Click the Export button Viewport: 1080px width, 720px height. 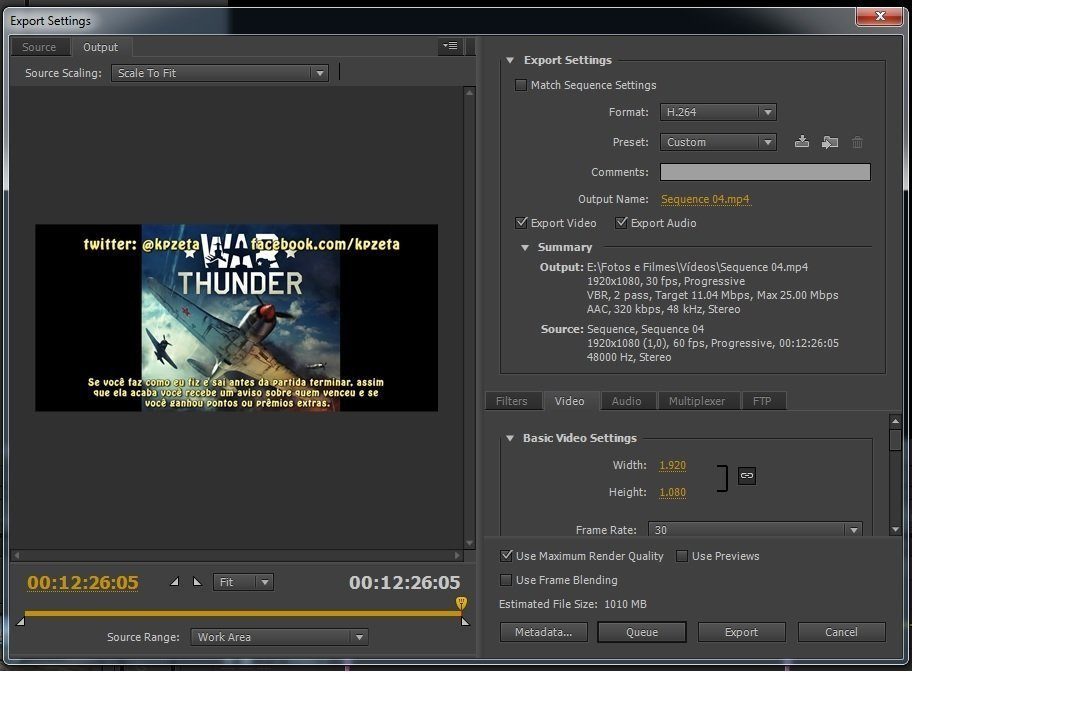741,632
